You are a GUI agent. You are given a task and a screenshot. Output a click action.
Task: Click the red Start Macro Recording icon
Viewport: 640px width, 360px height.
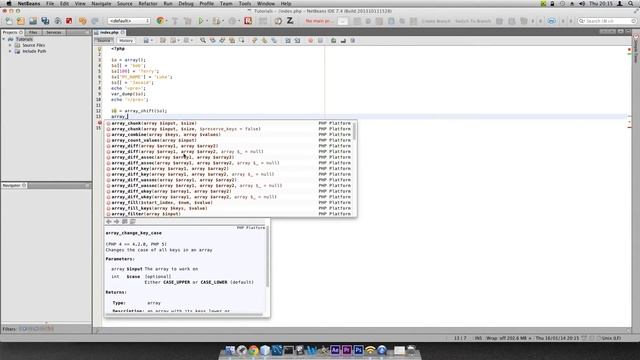click(311, 40)
